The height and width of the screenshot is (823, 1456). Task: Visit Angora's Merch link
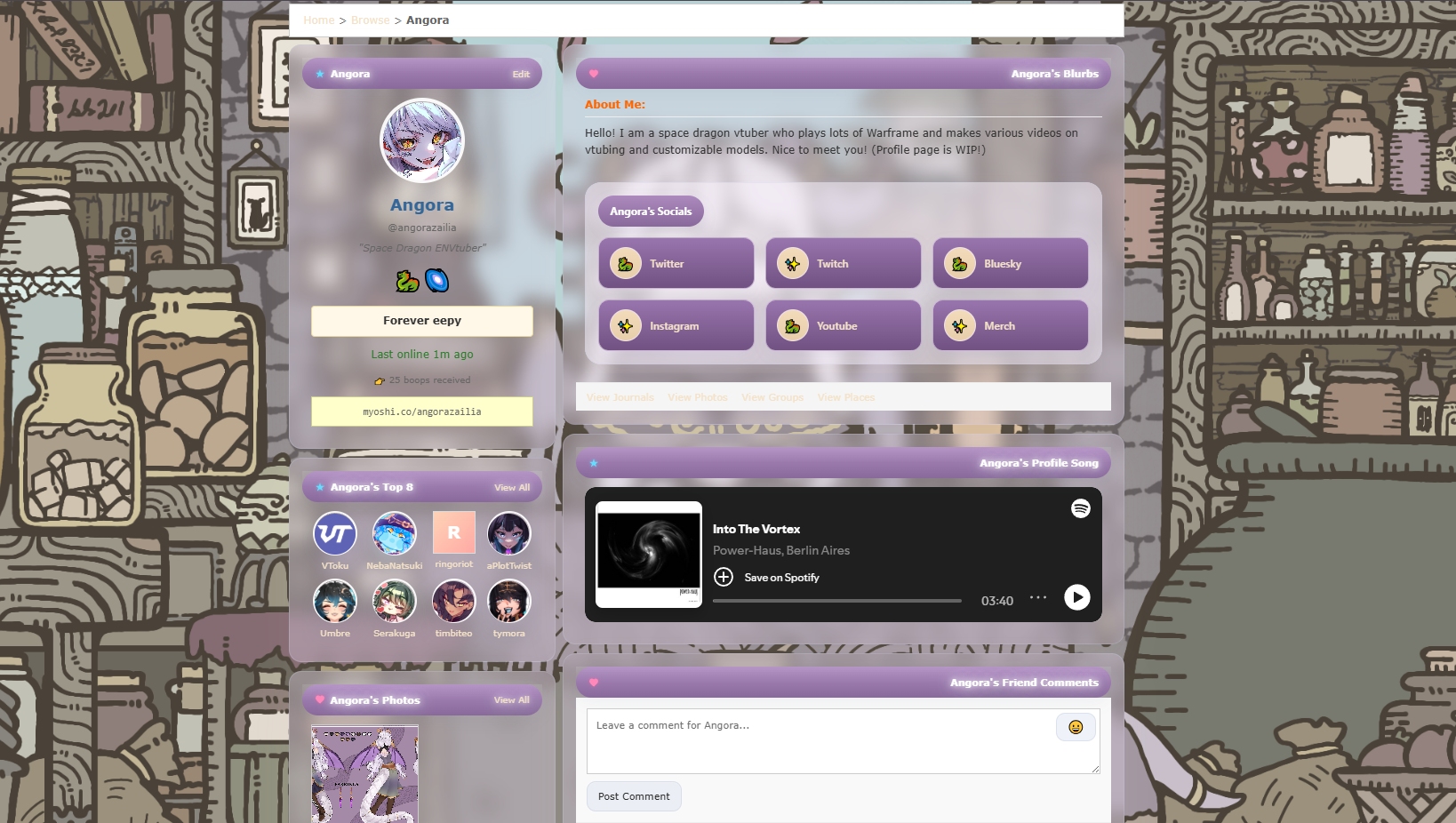coord(1010,325)
